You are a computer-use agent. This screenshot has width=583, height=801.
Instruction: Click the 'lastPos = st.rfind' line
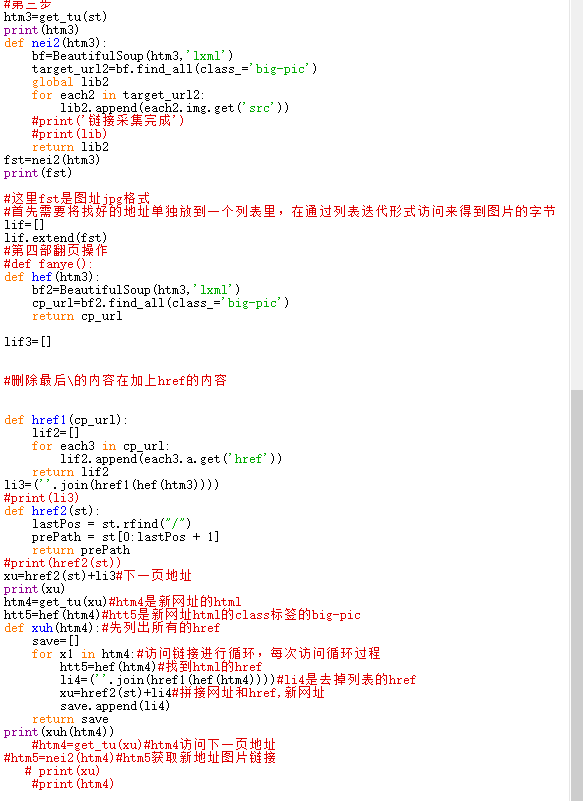click(111, 524)
